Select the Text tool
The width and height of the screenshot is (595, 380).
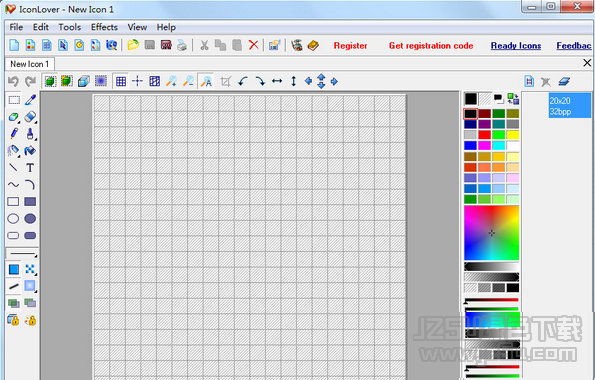tap(30, 168)
